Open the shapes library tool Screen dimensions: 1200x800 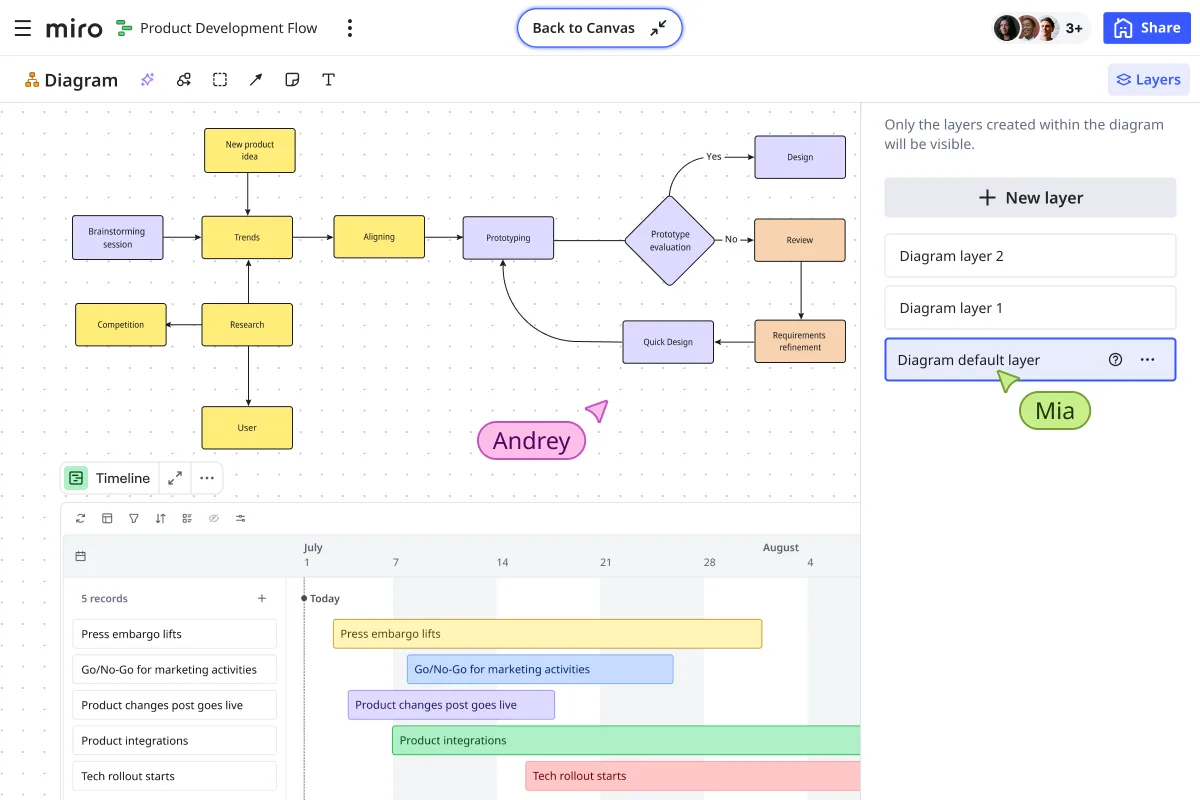[x=184, y=80]
